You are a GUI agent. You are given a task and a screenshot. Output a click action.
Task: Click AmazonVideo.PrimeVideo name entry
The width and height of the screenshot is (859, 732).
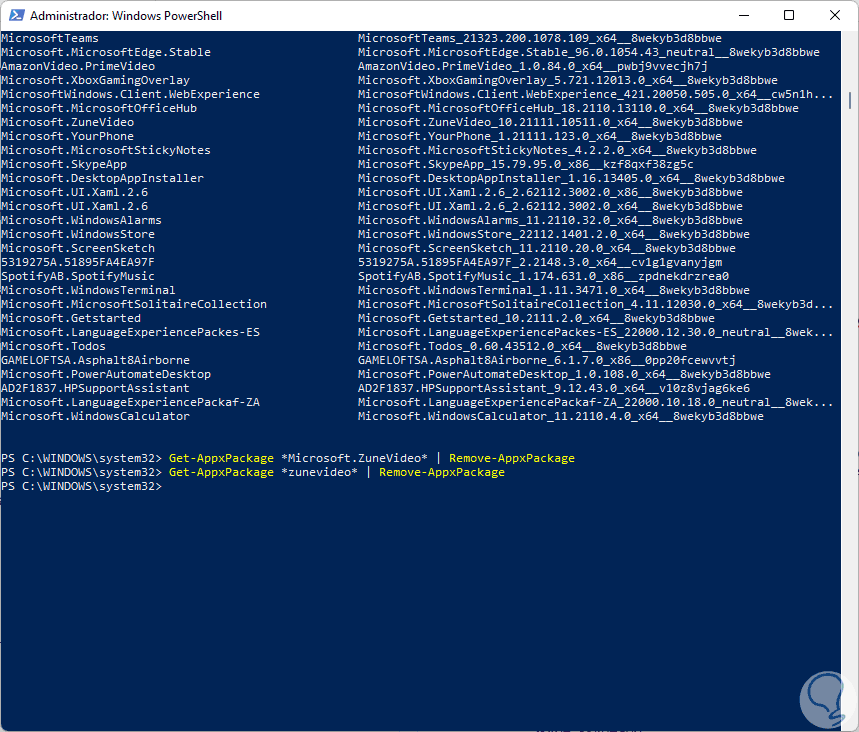pos(78,66)
